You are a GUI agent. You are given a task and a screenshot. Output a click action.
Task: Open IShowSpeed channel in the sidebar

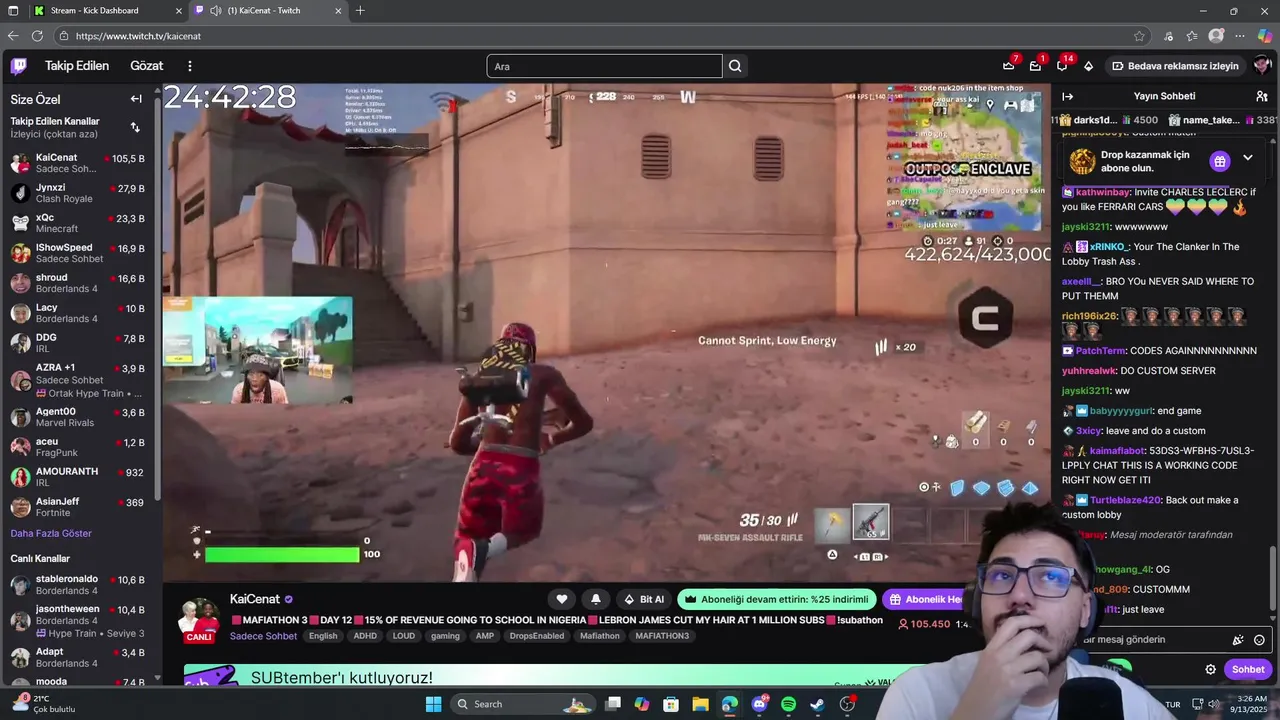pos(80,253)
